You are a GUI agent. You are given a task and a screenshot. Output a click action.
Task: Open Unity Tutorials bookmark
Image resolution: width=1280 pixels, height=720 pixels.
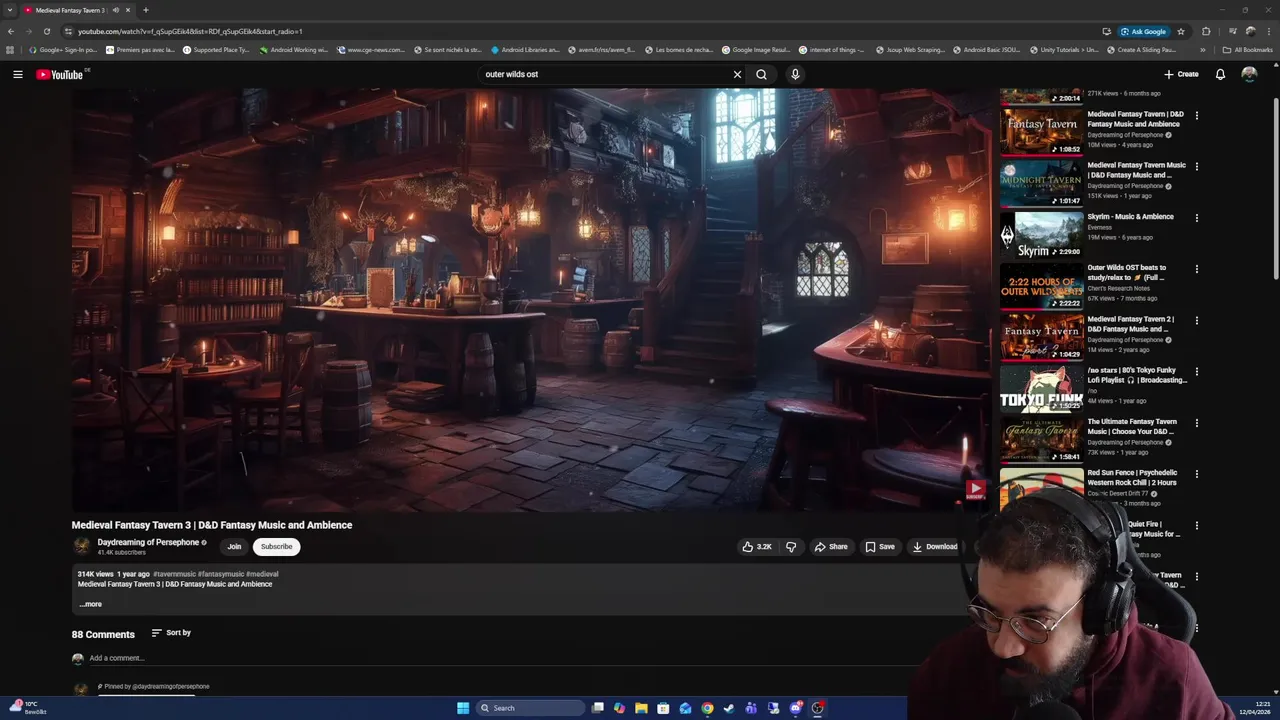[x=1063, y=49]
